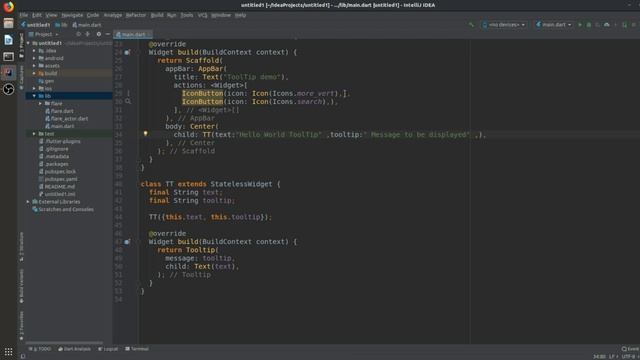The image size is (640, 360).
Task: Switch to IntelliJ IDEA dock icon
Action: pos(8,73)
